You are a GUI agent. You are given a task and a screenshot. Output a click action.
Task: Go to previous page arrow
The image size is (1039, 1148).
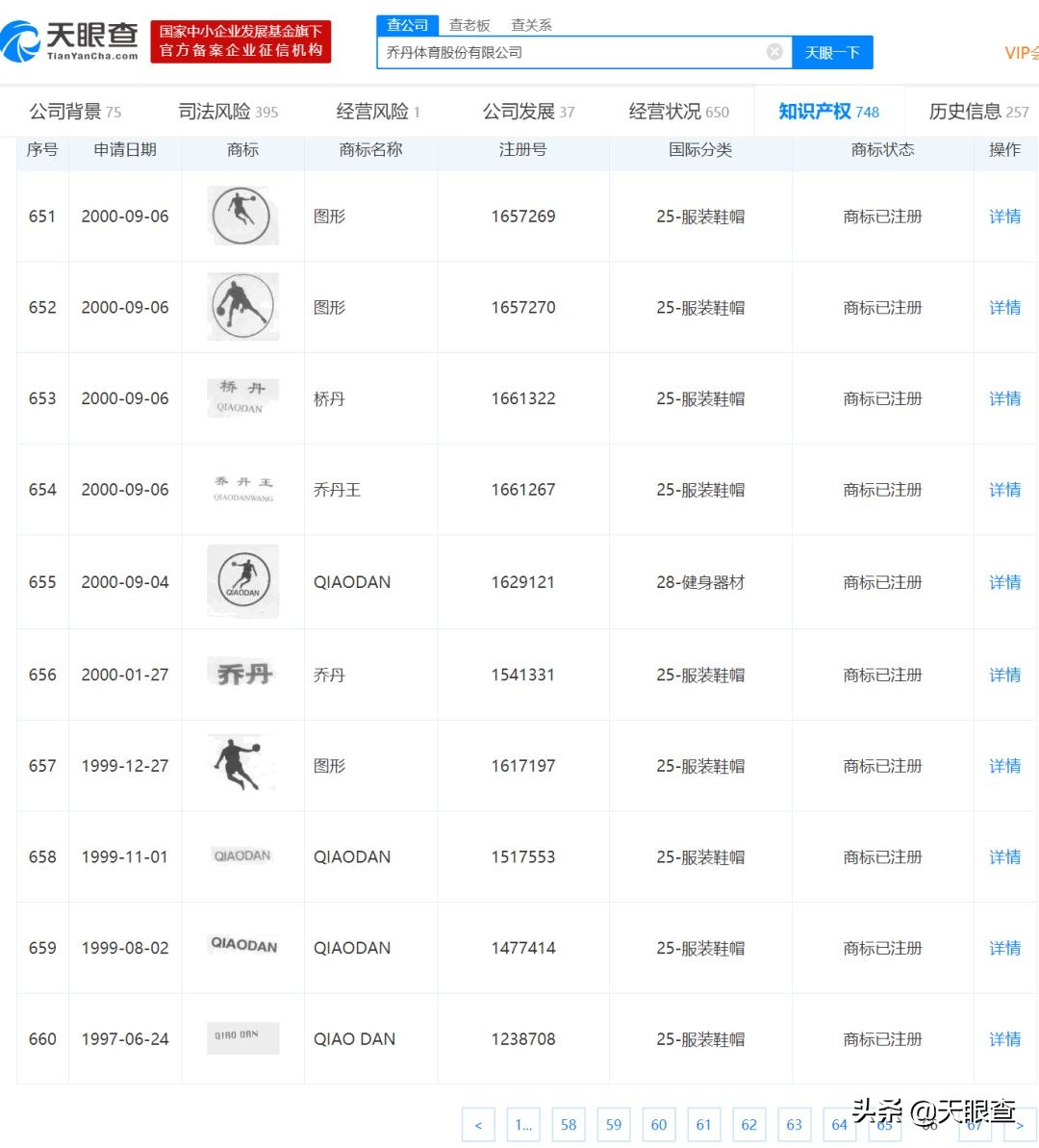[x=478, y=1125]
